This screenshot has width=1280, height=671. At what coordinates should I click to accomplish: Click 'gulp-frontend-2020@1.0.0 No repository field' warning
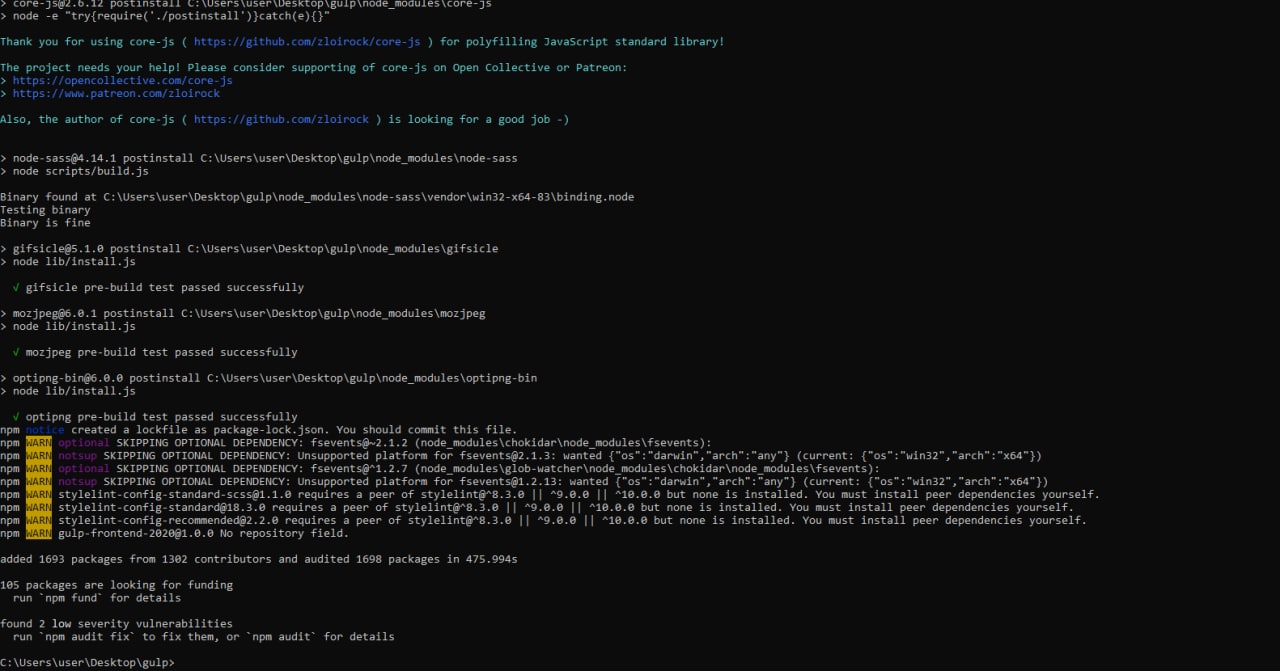click(x=174, y=534)
